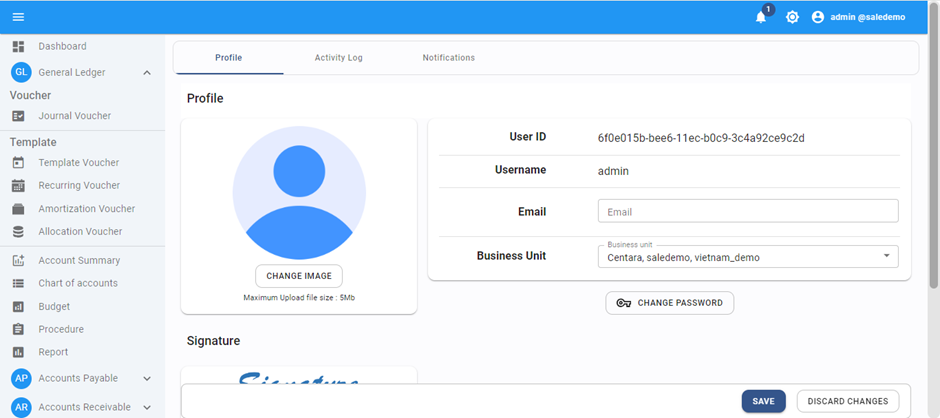Open the hamburger menu icon
940x418 pixels.
click(18, 17)
